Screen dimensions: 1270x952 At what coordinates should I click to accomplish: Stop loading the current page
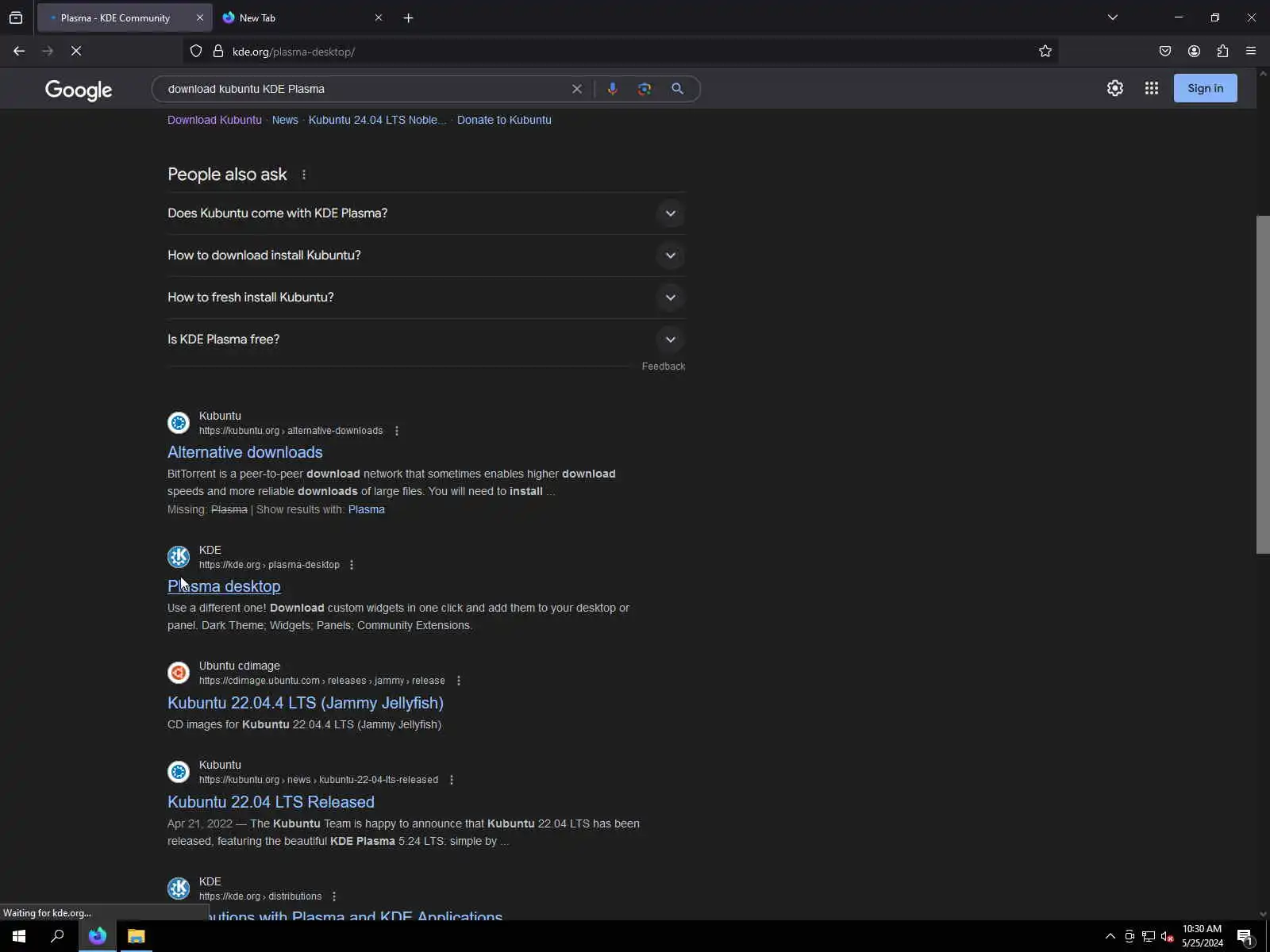76,52
